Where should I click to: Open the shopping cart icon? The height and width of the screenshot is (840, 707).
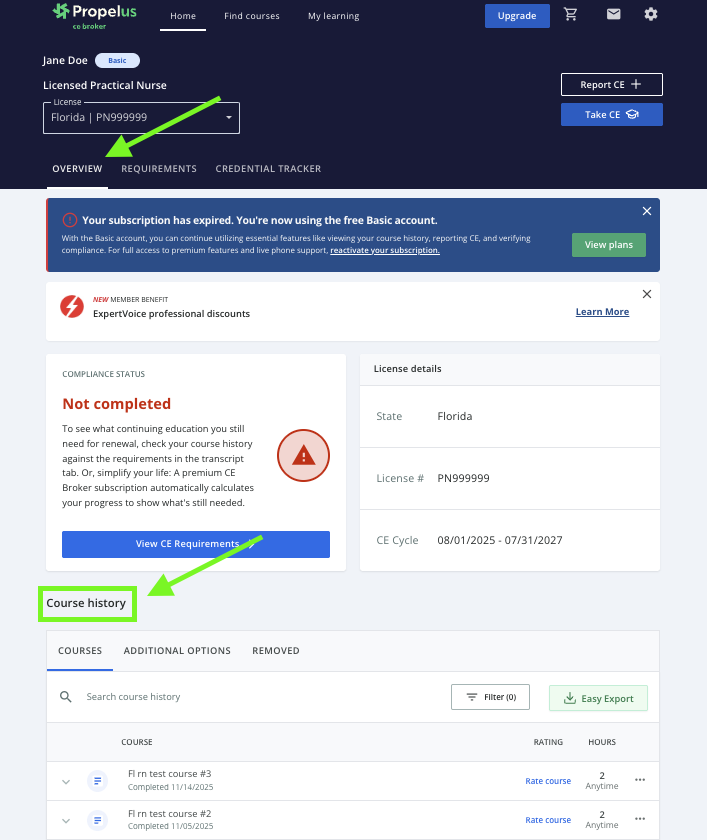pyautogui.click(x=571, y=15)
